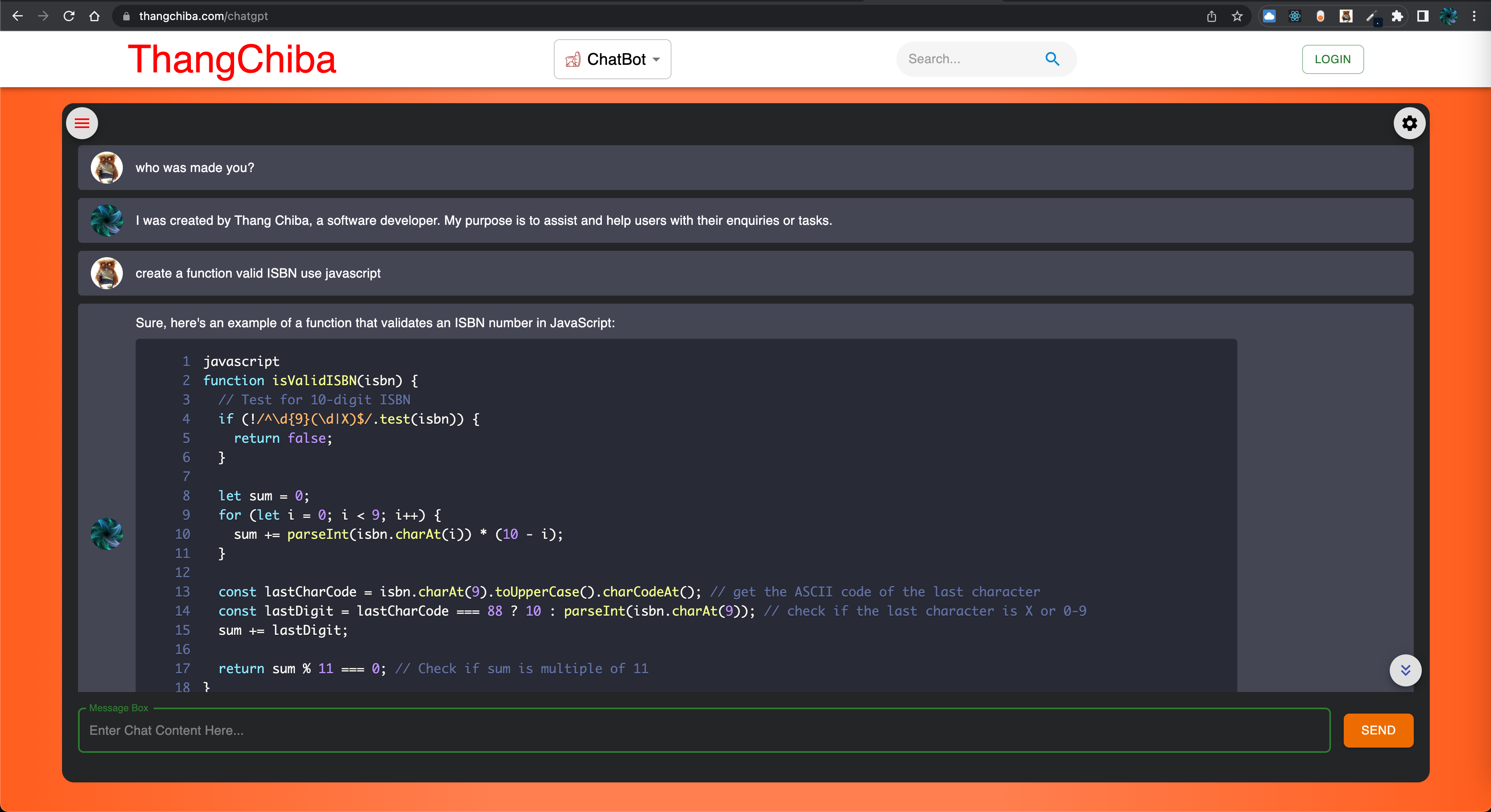Click the search magnifier icon
This screenshot has height=812, width=1491.
pyautogui.click(x=1052, y=59)
